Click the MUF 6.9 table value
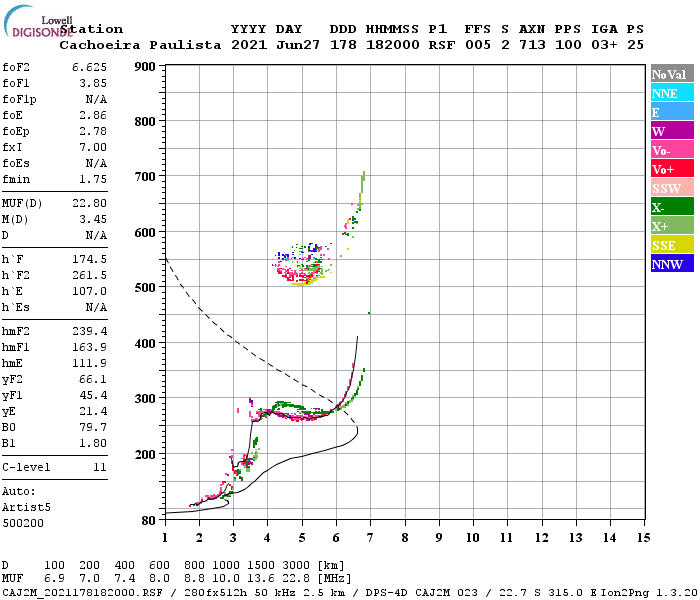Viewport: 700px width, 600px height. (x=54, y=578)
